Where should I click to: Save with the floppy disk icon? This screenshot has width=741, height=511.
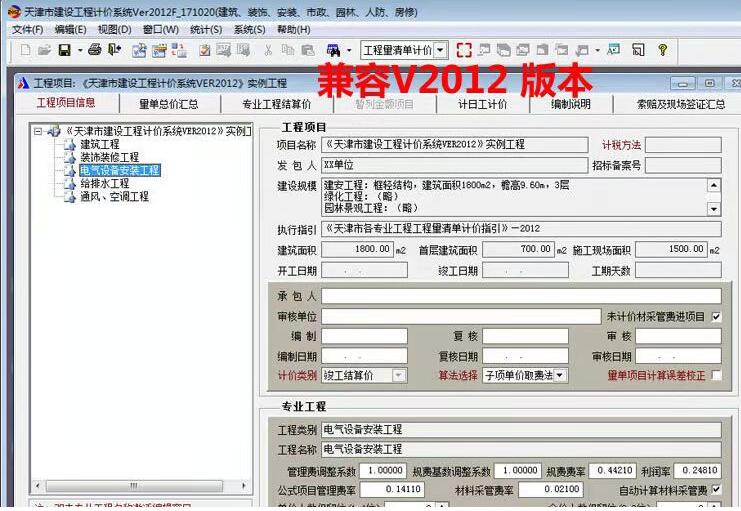click(65, 50)
